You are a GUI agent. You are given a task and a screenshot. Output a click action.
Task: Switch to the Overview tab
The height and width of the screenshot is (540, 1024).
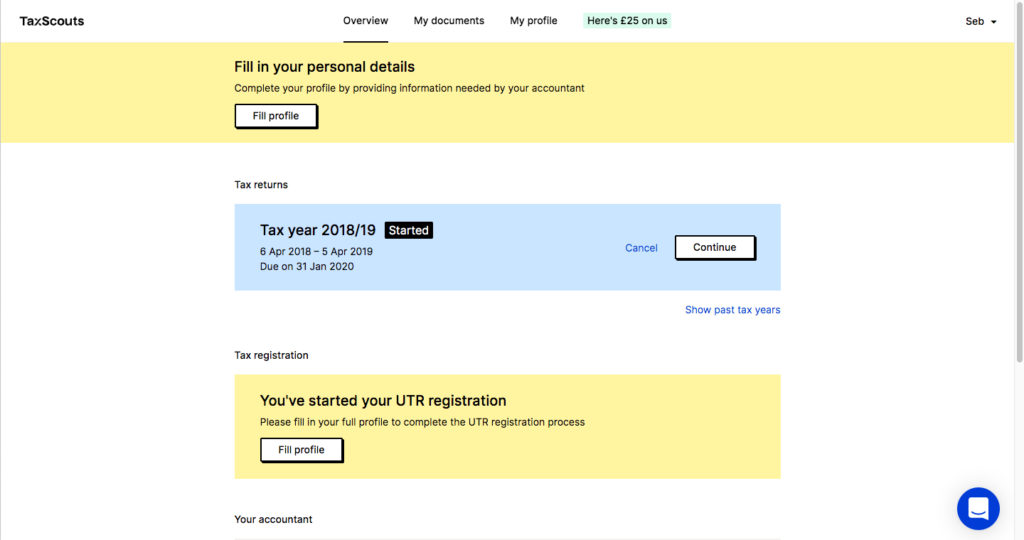pos(365,21)
